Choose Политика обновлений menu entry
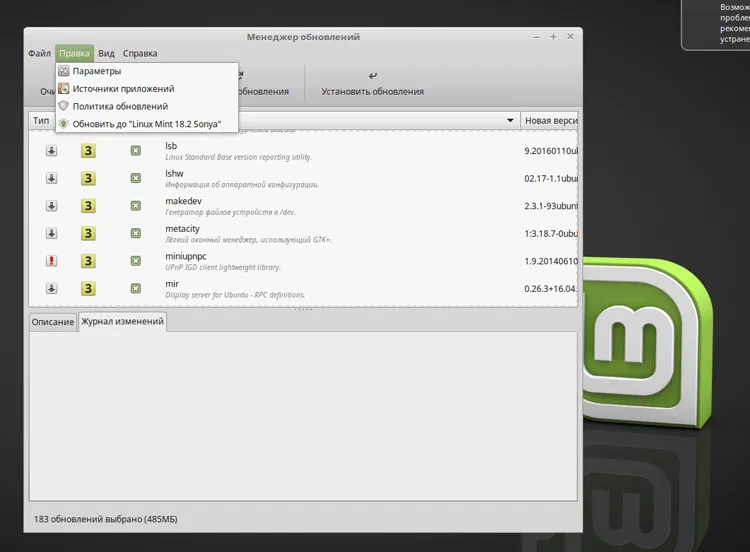 click(147, 106)
